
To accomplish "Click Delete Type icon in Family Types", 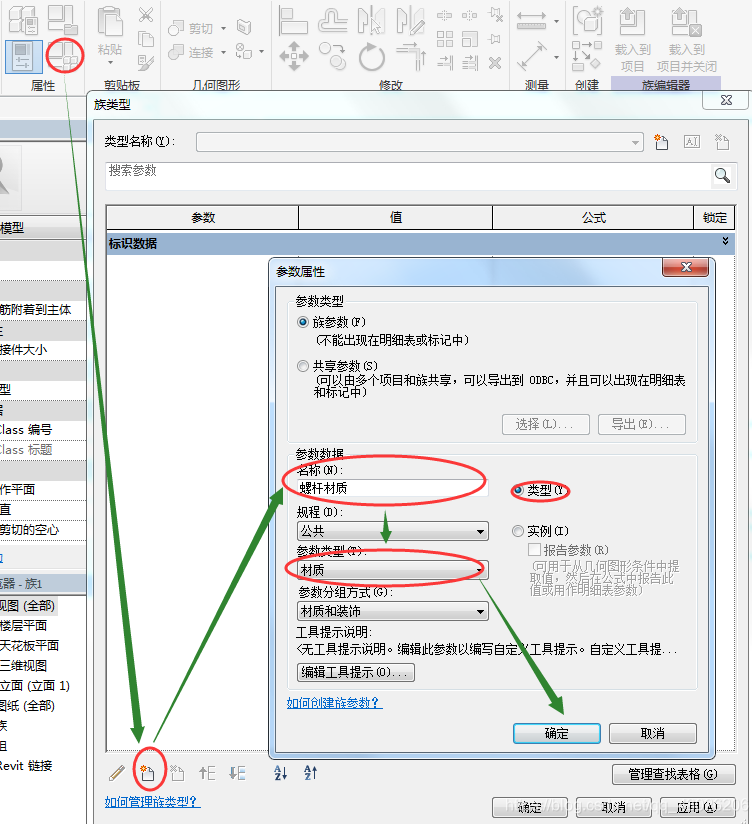I will click(722, 142).
